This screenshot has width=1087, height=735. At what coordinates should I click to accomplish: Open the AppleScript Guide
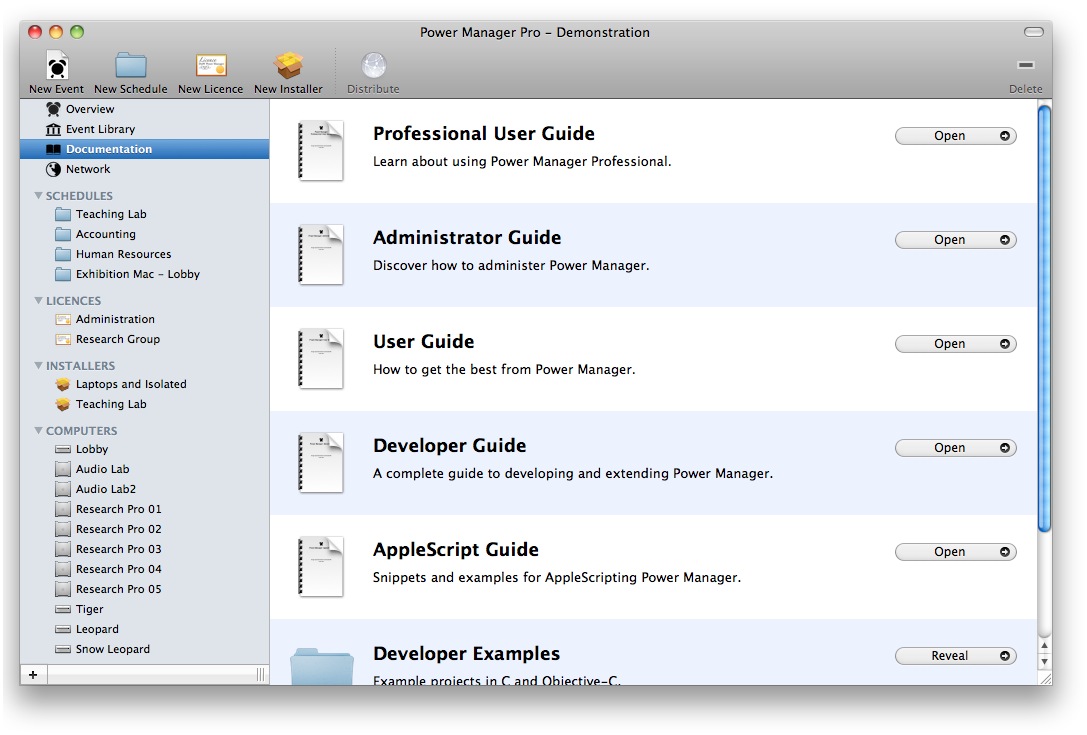(x=955, y=552)
